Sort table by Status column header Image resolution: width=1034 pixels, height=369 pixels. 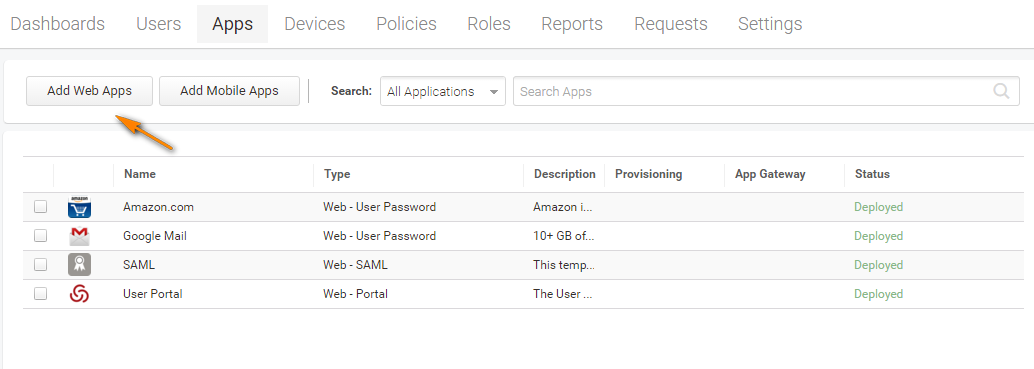point(872,174)
